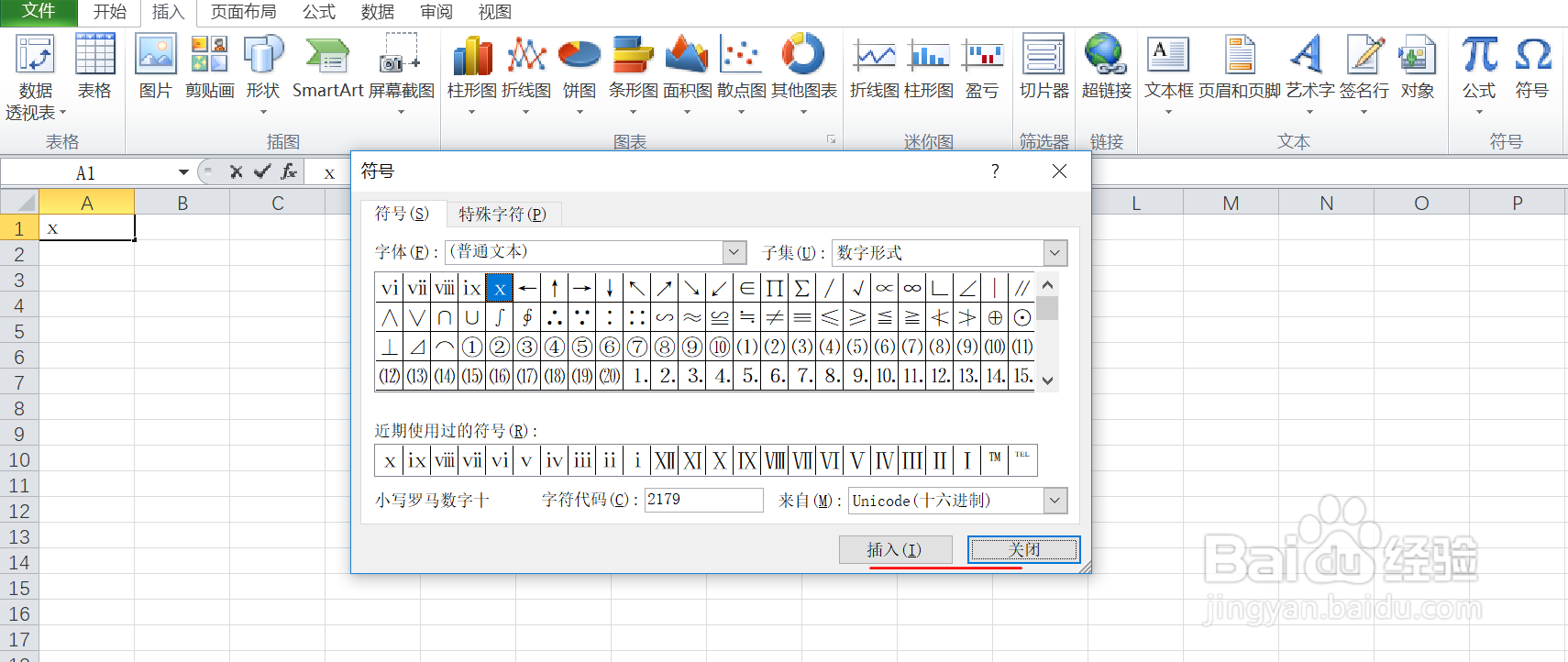Image resolution: width=1568 pixels, height=662 pixels.
Task: Open the 来自 Unicode source dropdown
Action: (x=1055, y=500)
